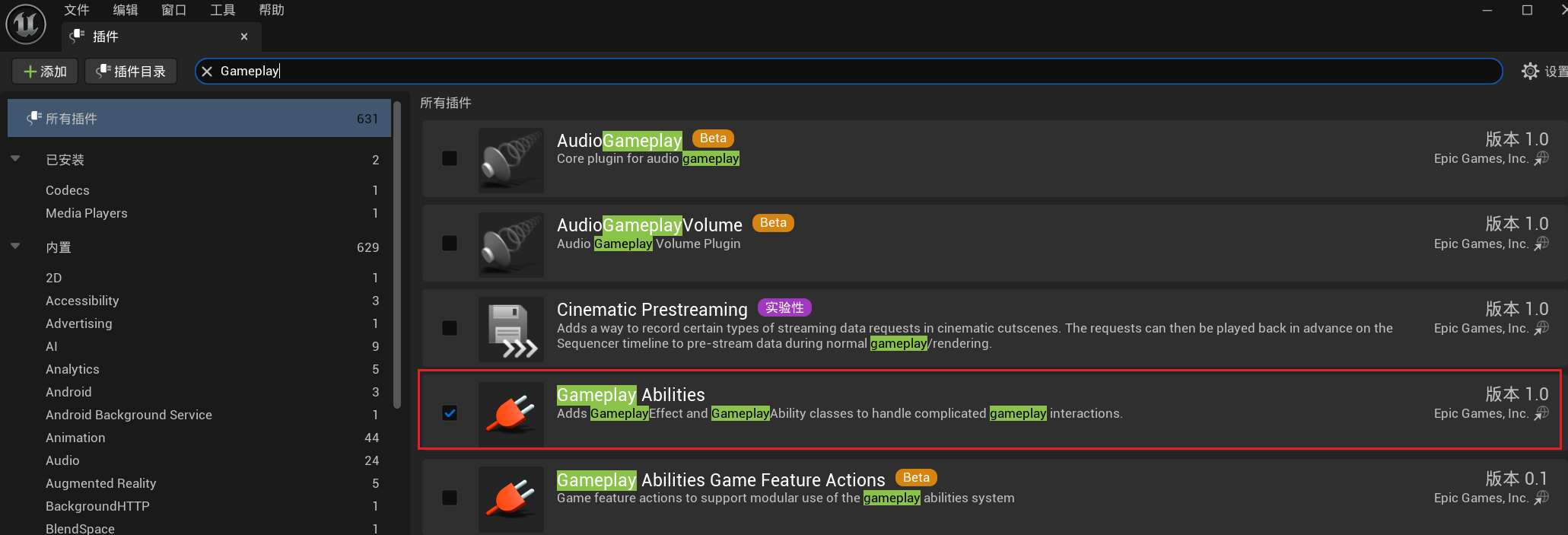
Task: Clear the Gameplay search text
Action: point(207,72)
